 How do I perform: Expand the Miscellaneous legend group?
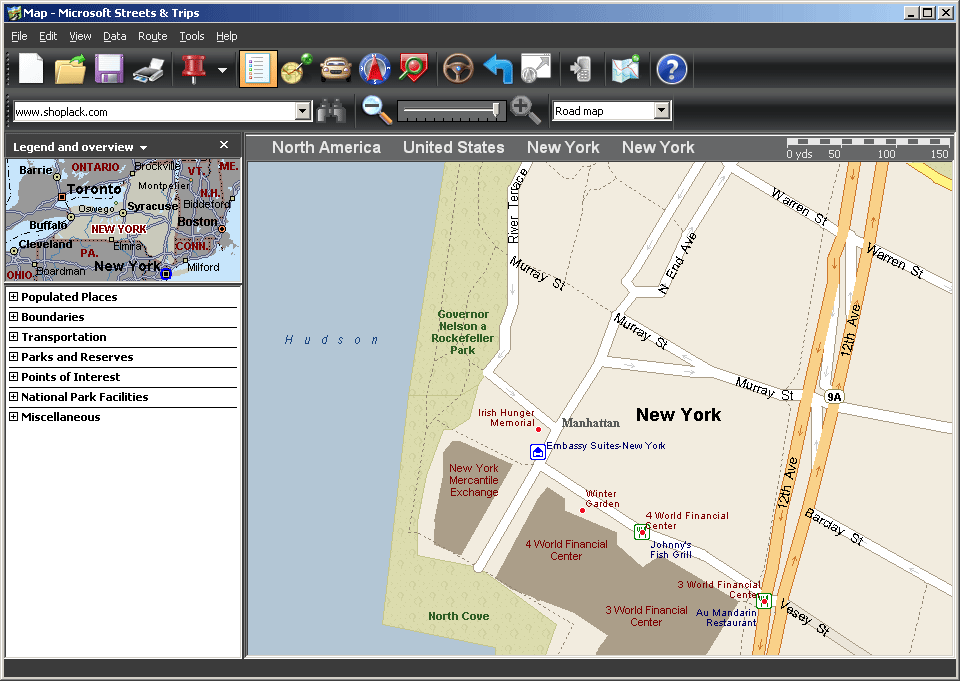13,416
